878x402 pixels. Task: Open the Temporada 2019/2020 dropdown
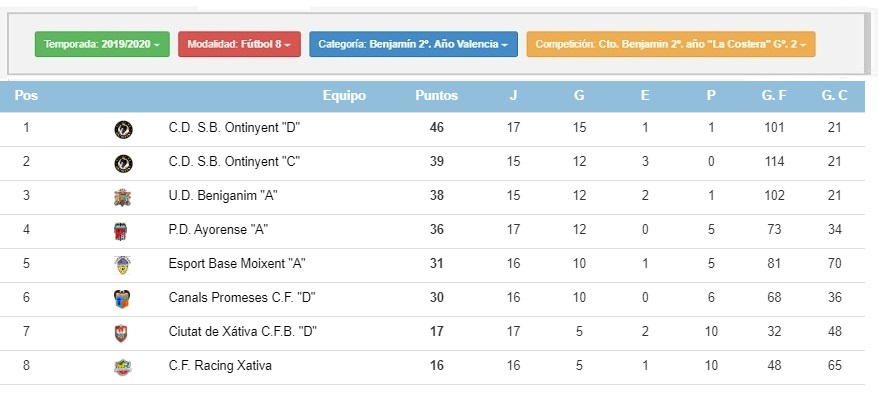[102, 44]
